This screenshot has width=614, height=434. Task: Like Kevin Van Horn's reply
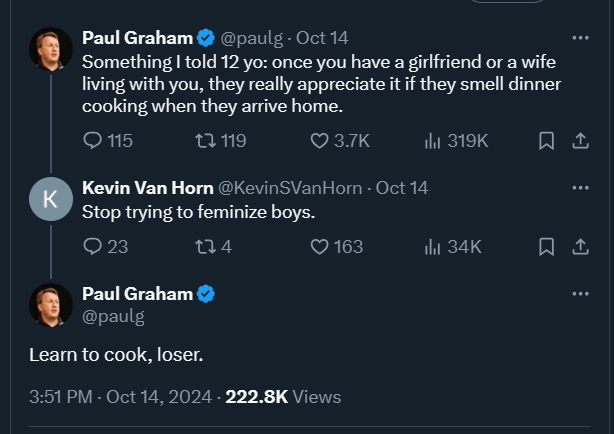click(320, 246)
